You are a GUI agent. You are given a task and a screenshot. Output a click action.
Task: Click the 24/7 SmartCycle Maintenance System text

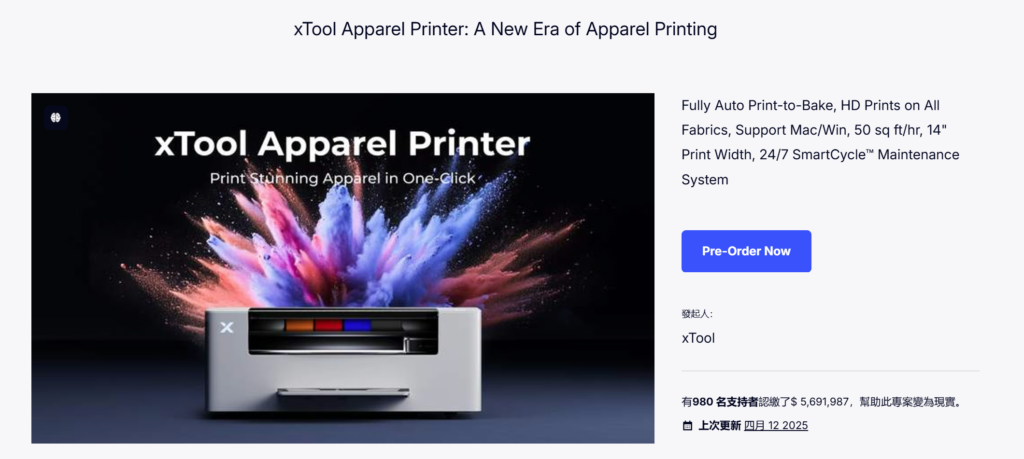820,167
